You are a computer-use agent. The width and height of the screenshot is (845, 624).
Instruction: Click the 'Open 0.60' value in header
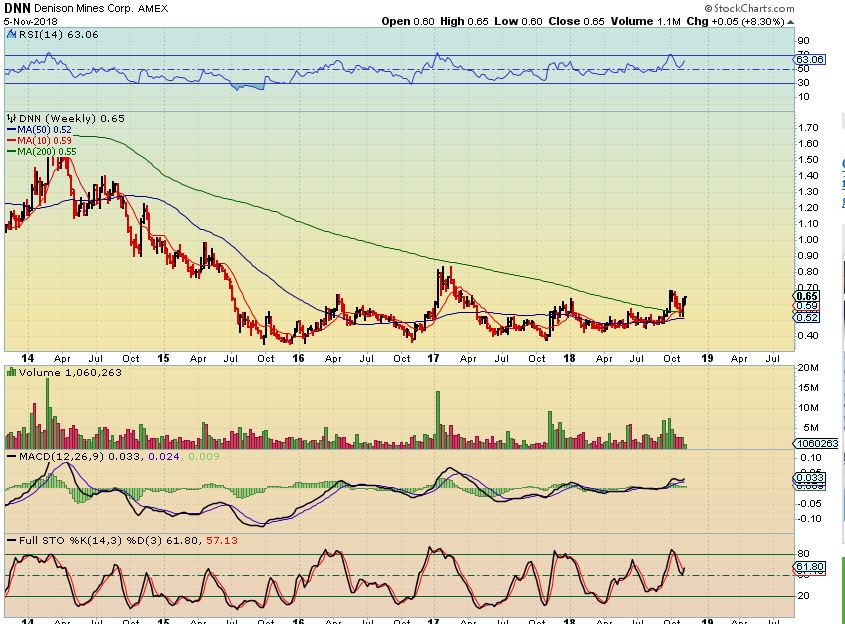click(408, 22)
